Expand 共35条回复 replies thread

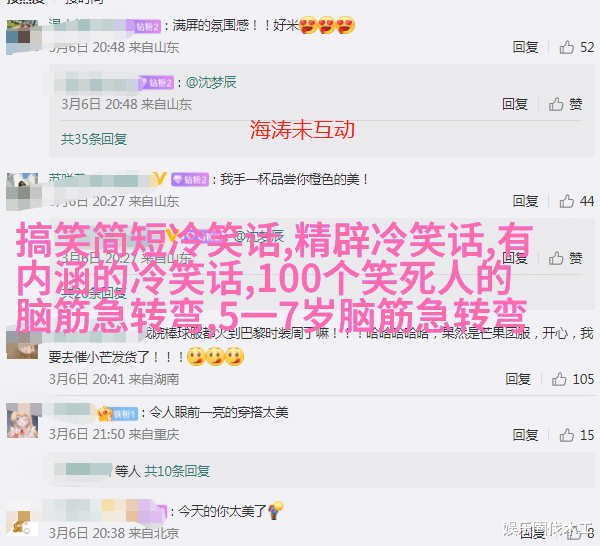(x=94, y=139)
